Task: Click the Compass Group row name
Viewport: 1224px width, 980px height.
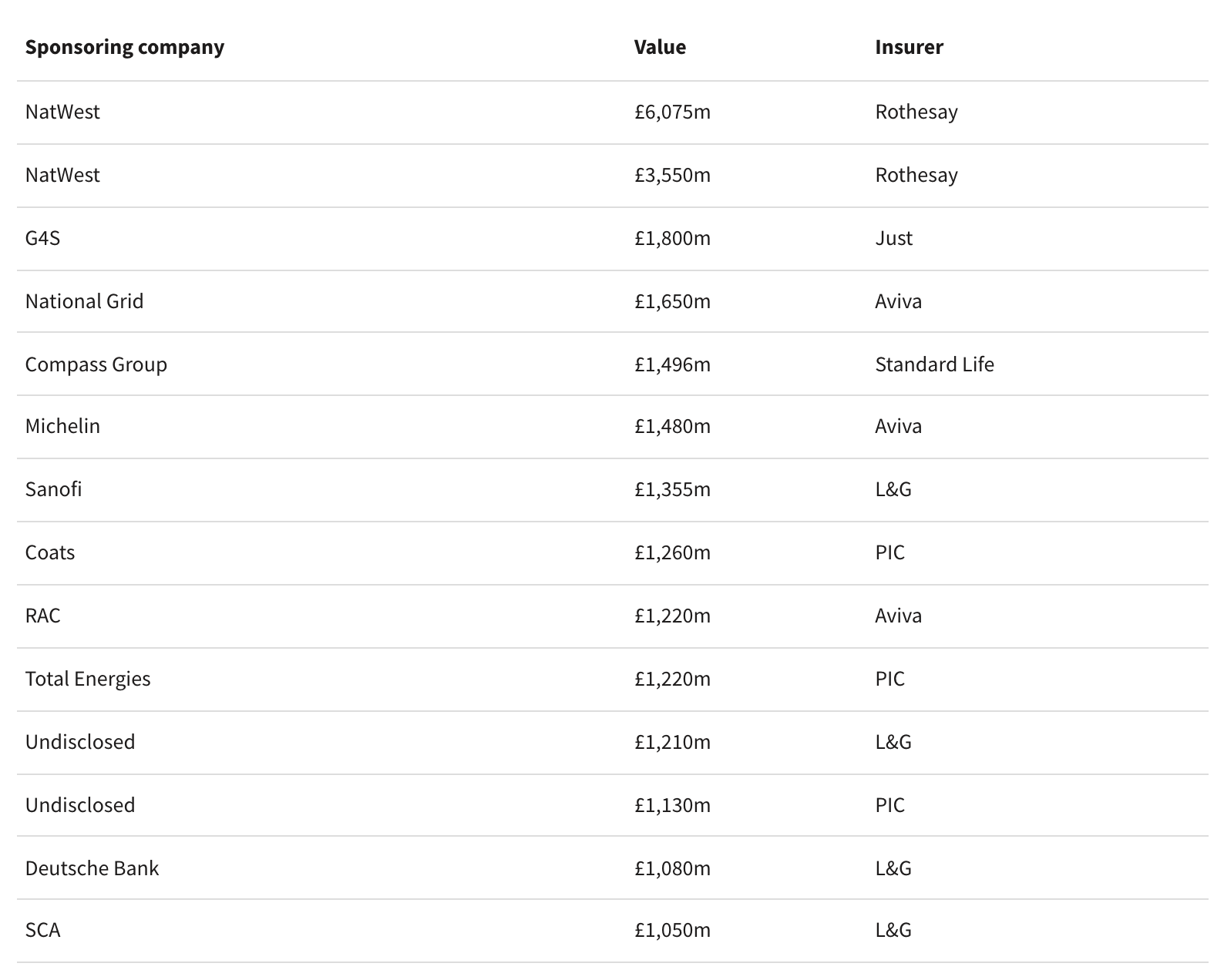Action: tap(96, 364)
